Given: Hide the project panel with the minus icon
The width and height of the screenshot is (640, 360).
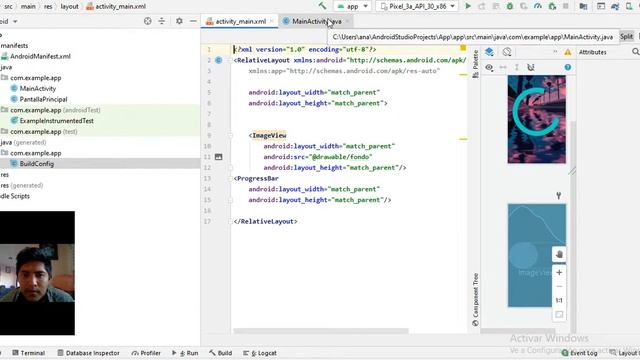Looking at the screenshot, I should click(x=193, y=21).
